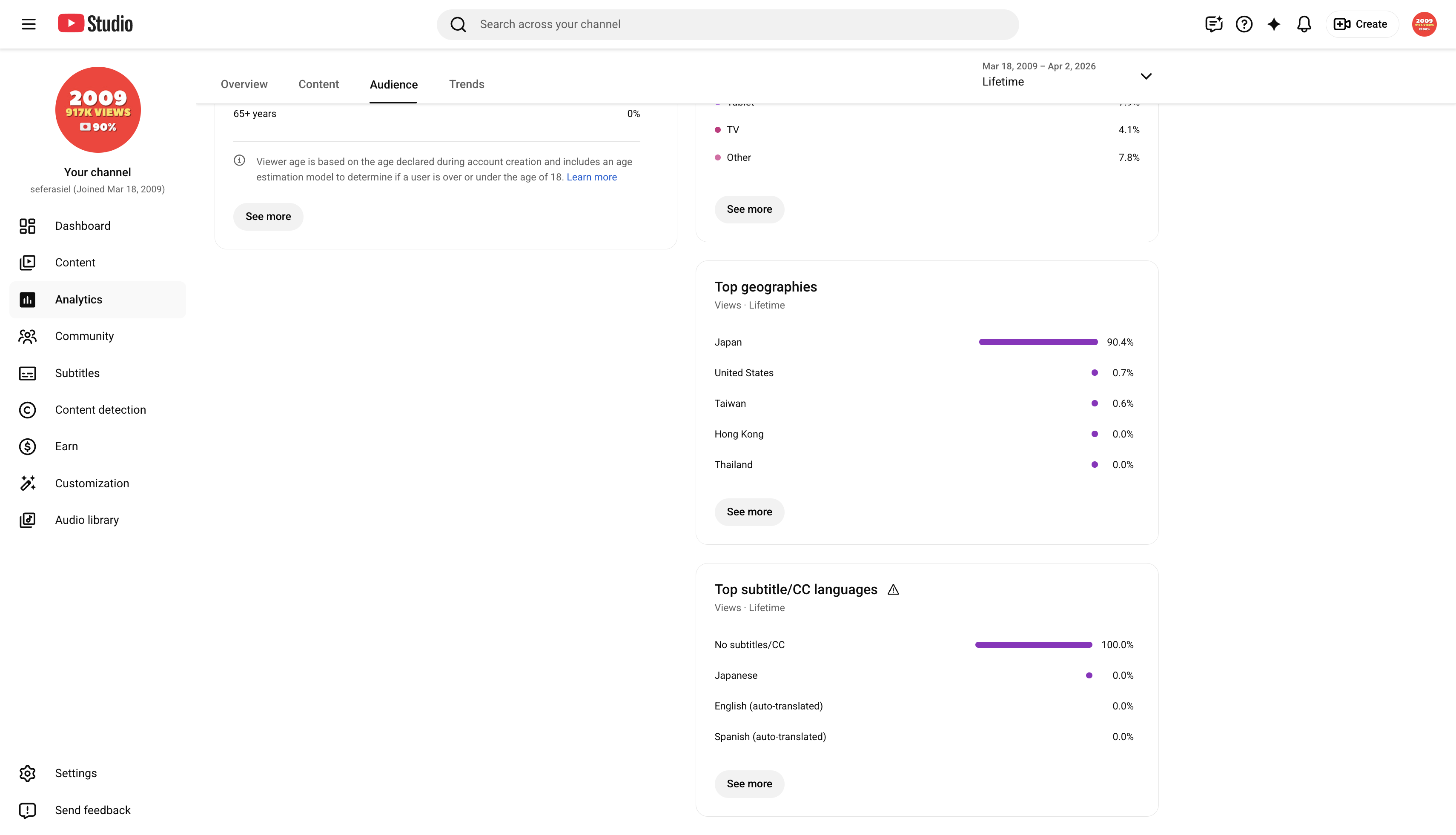Click the Your channel name label

97,173
